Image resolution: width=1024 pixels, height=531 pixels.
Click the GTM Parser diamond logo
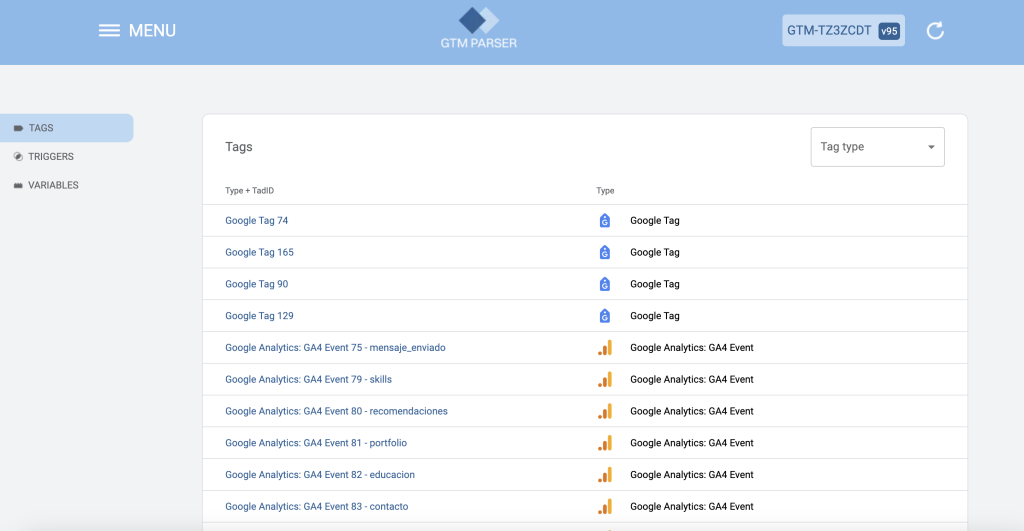tap(479, 20)
